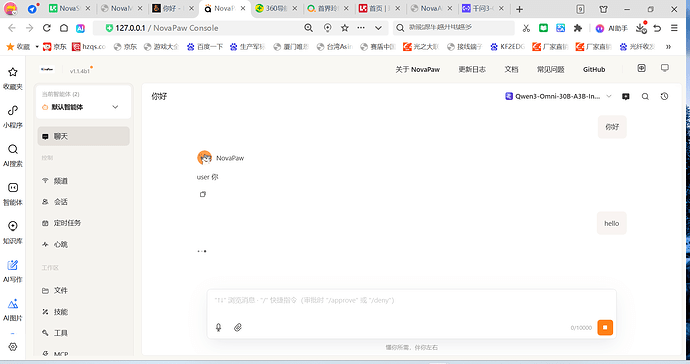Open the AI写作 sidebar icon
The image size is (690, 364).
[x=13, y=265]
